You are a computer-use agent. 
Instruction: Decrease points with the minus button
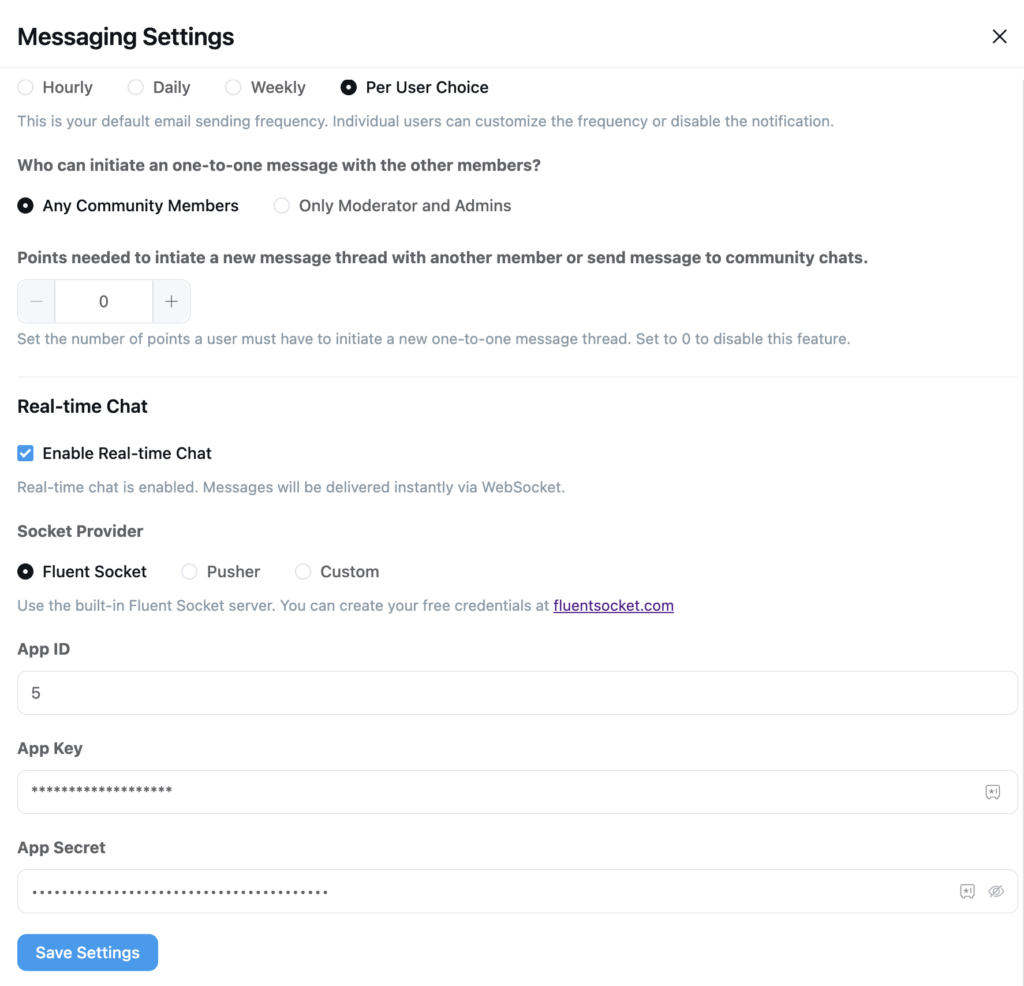tap(36, 301)
